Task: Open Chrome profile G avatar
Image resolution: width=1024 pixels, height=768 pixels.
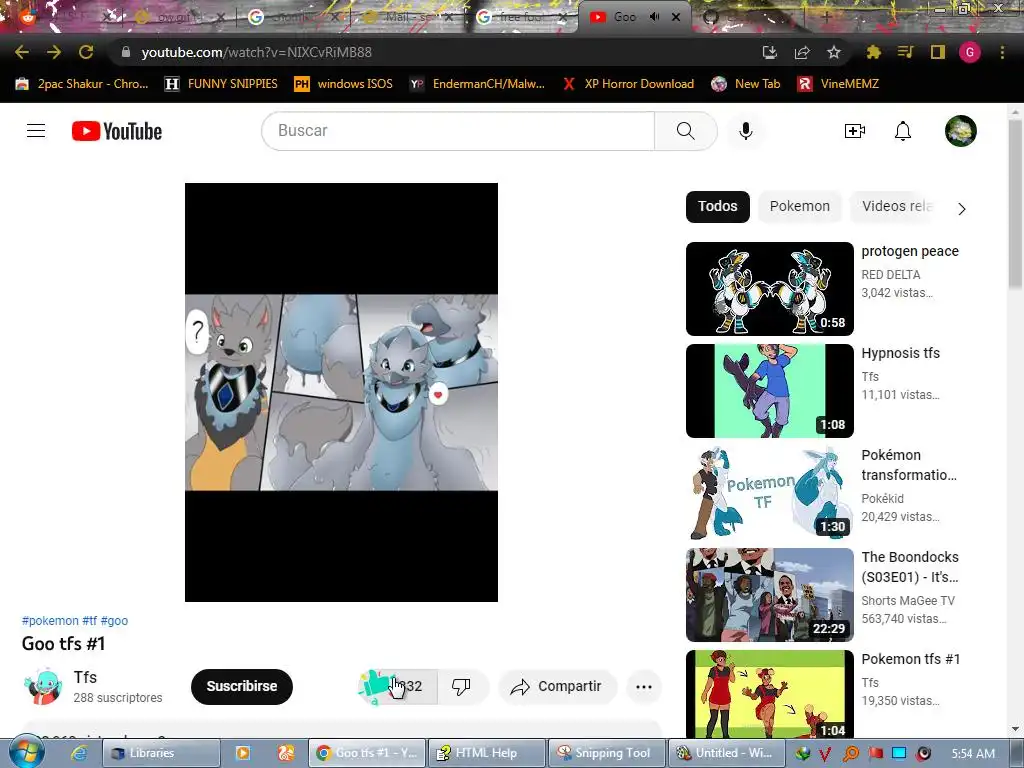Action: point(969,52)
